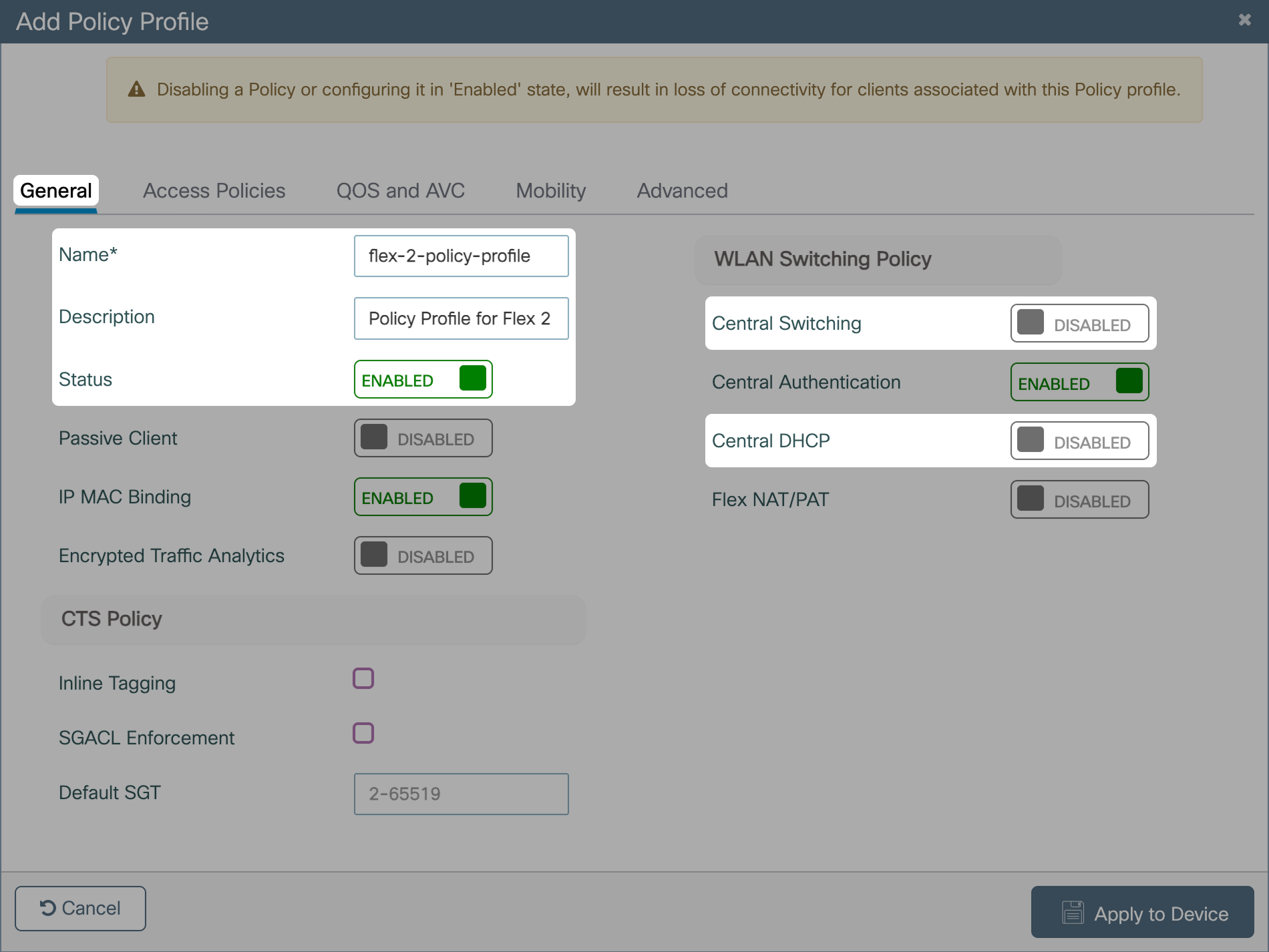Viewport: 1269px width, 952px height.
Task: Click the warning triangle icon in banner
Action: coord(136,89)
